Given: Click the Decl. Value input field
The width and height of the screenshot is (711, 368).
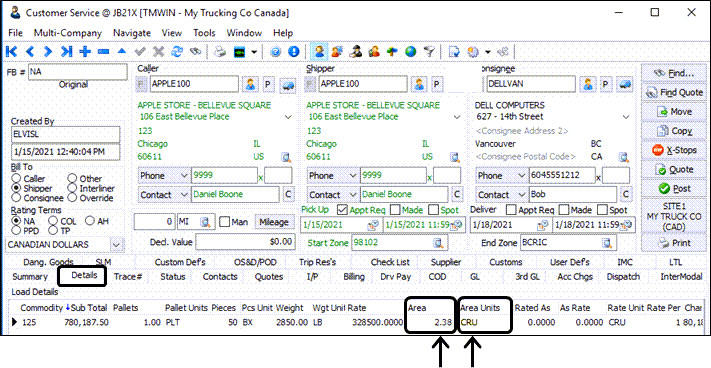Looking at the screenshot, I should pyautogui.click(x=245, y=242).
